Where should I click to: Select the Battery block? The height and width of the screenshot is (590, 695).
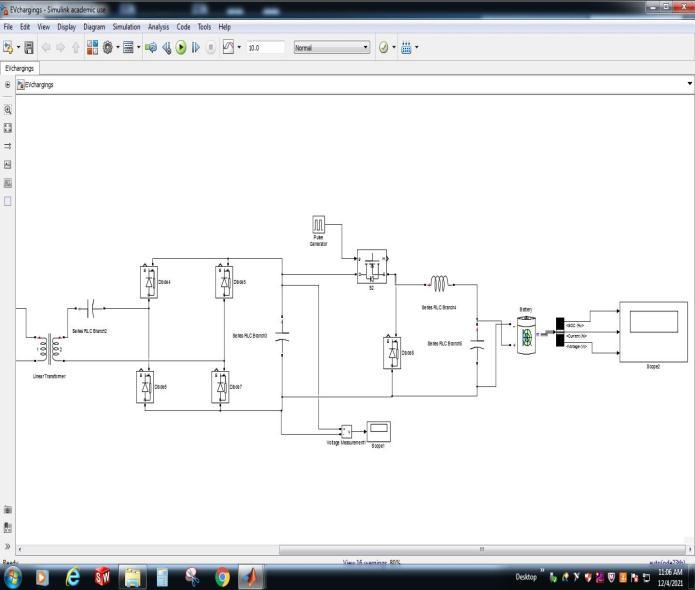[526, 336]
